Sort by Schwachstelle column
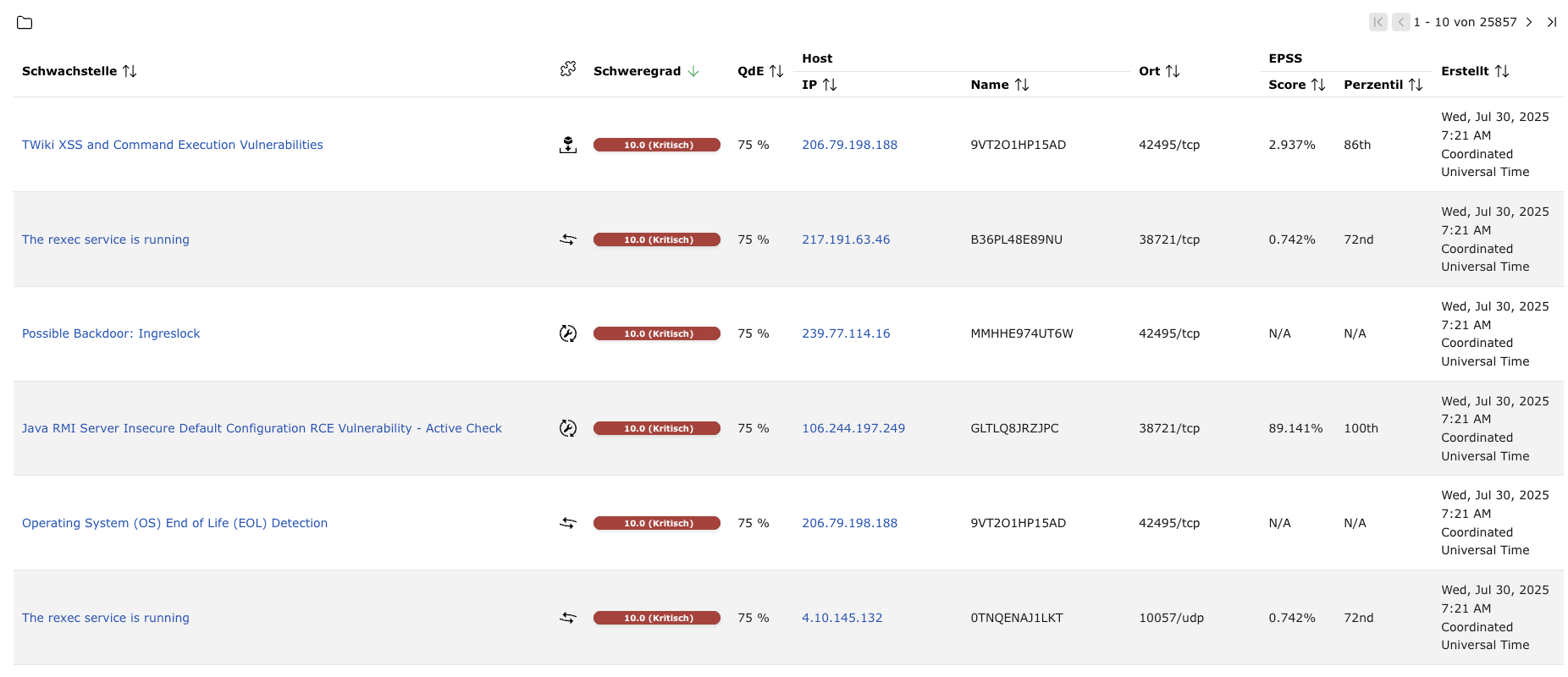Screen dimensions: 1568x677 [x=130, y=72]
